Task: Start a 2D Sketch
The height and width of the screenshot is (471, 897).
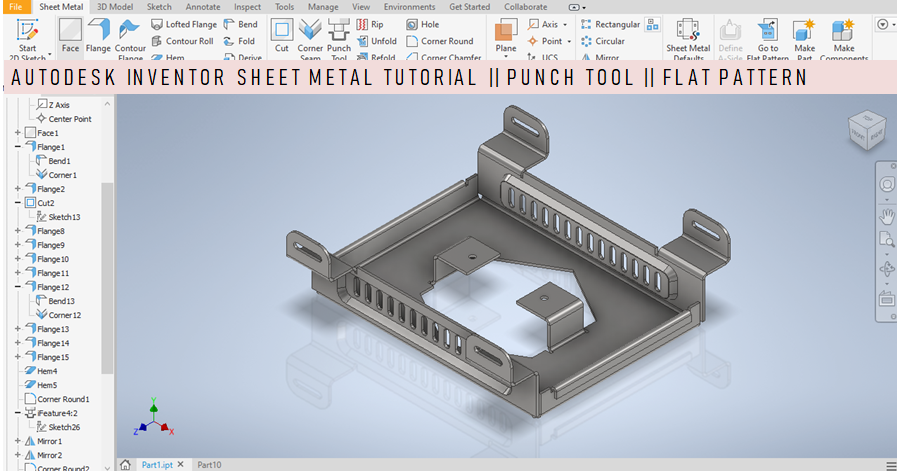Action: click(27, 38)
